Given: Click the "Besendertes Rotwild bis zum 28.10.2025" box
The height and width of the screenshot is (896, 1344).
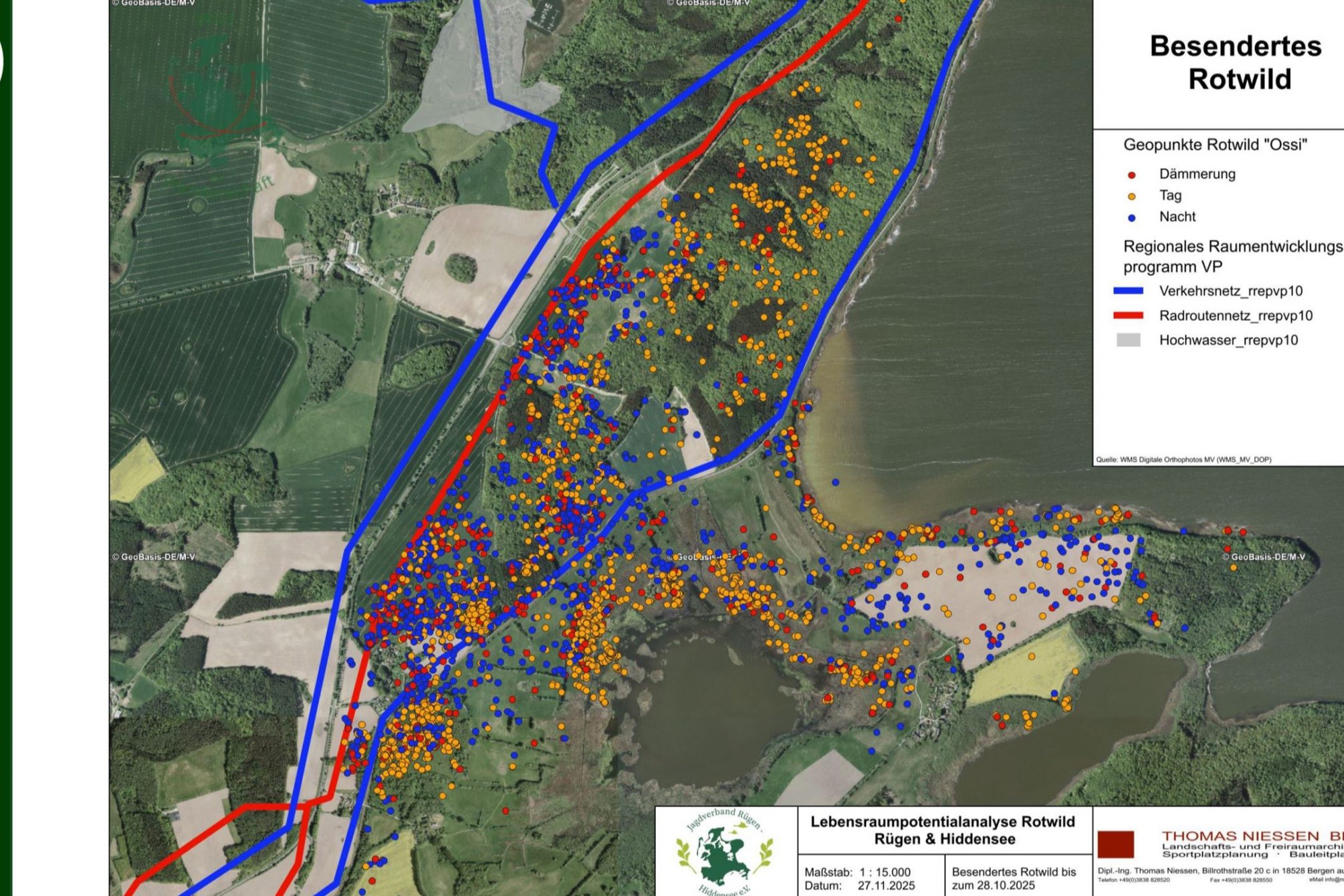Looking at the screenshot, I should (1013, 879).
